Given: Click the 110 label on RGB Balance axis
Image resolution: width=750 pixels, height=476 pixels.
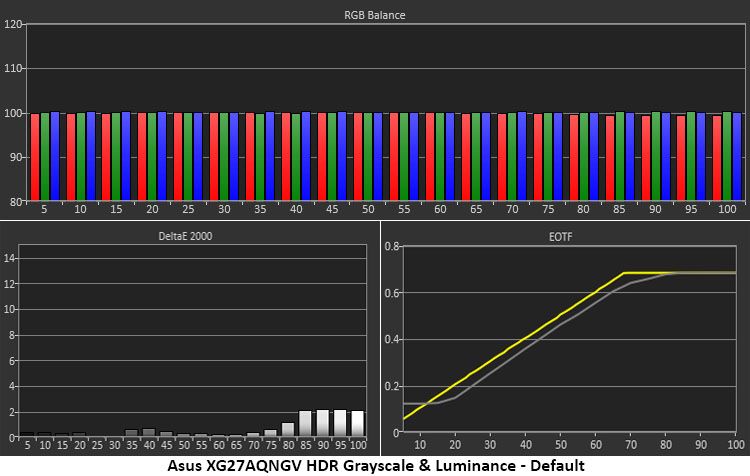Looking at the screenshot, I should pos(13,69).
